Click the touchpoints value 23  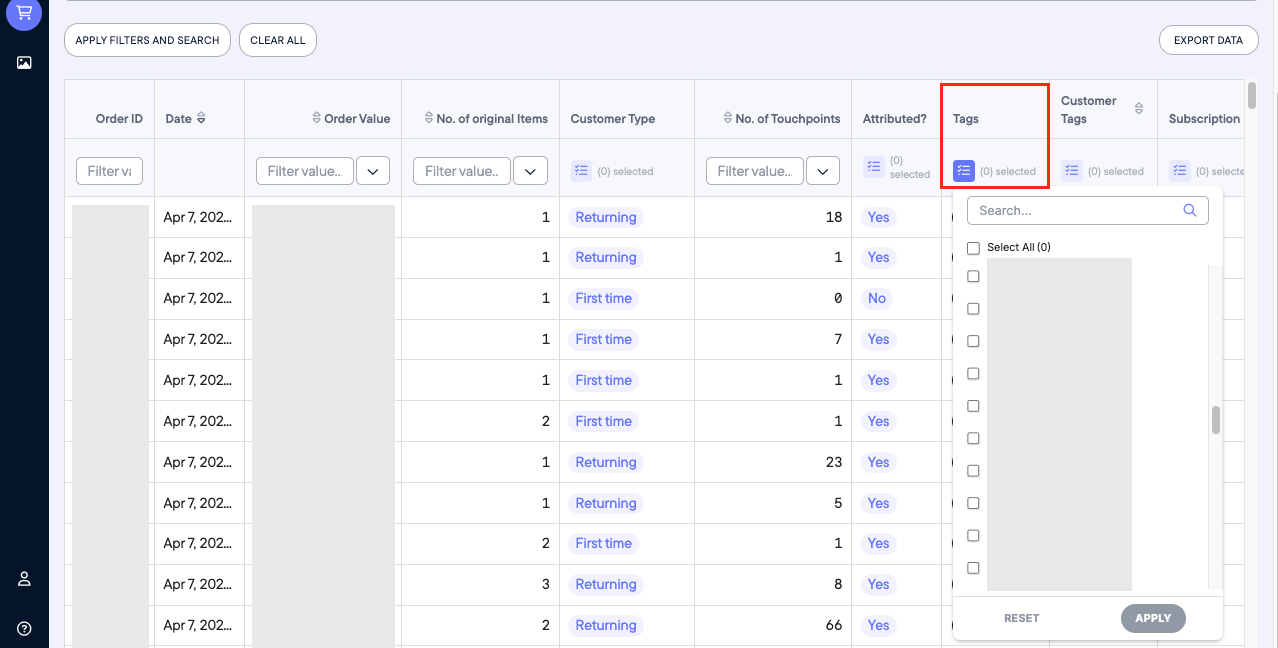coord(833,462)
